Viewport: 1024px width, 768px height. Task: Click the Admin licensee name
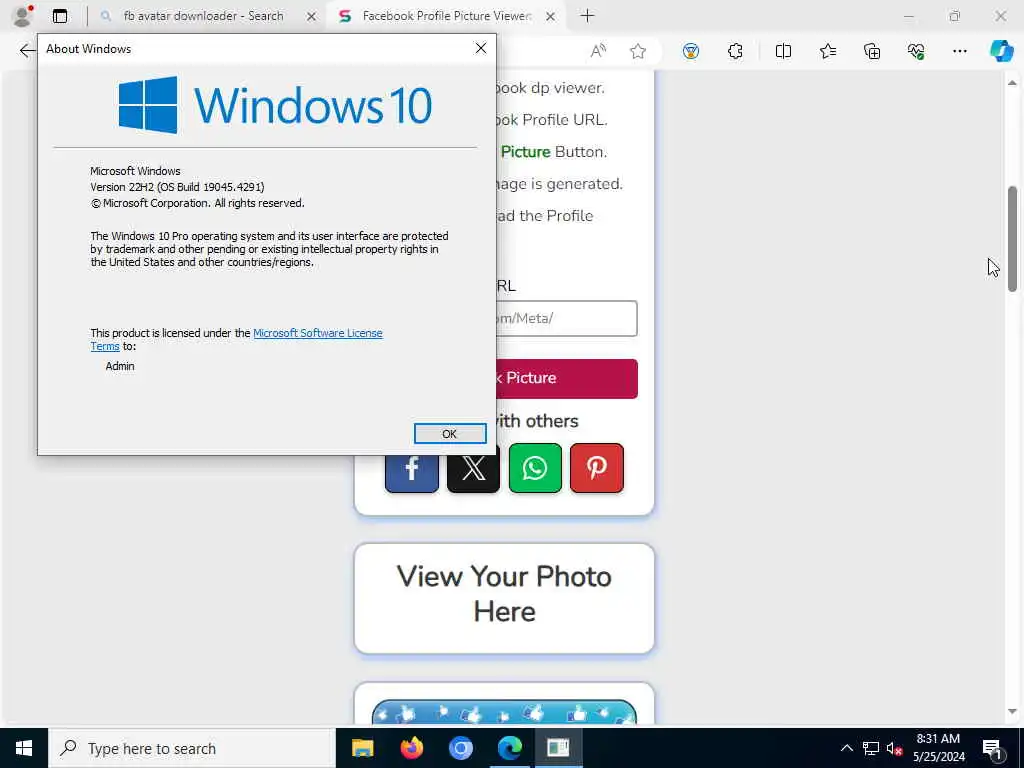(x=120, y=366)
